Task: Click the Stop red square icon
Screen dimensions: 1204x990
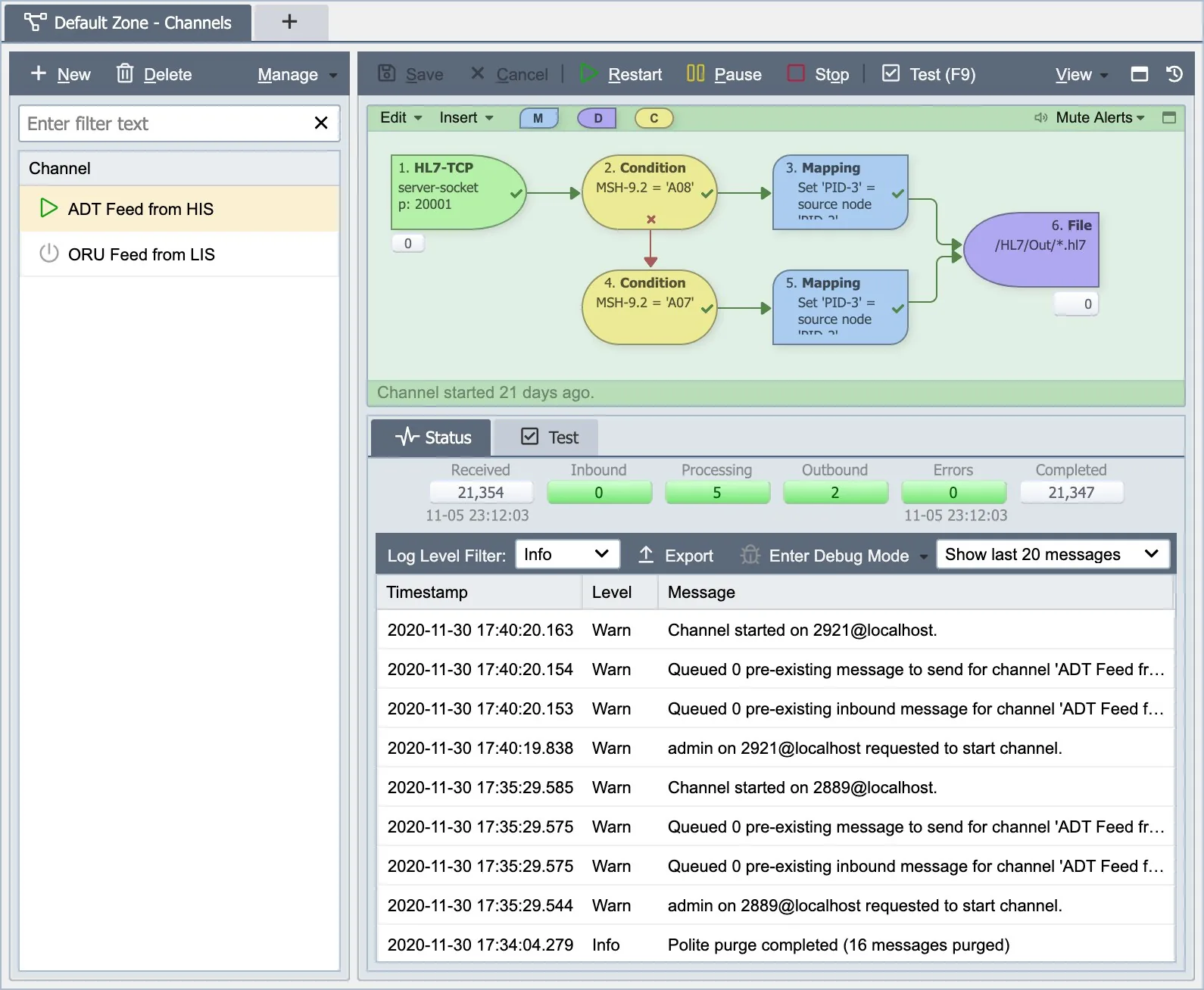Action: 796,73
